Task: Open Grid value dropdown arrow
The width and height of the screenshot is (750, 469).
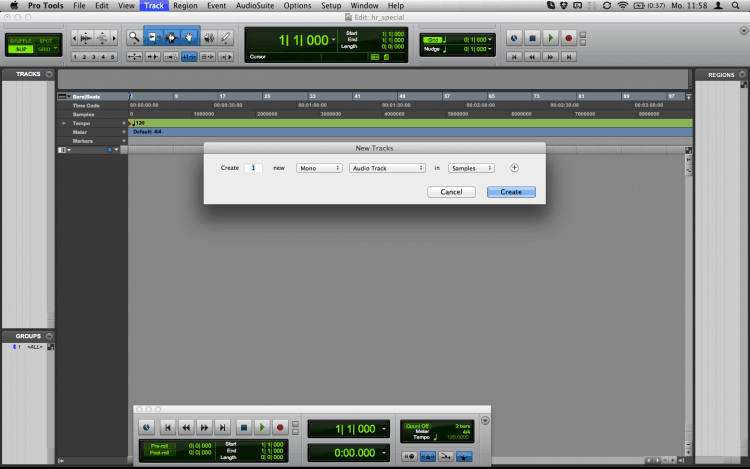Action: [x=490, y=40]
